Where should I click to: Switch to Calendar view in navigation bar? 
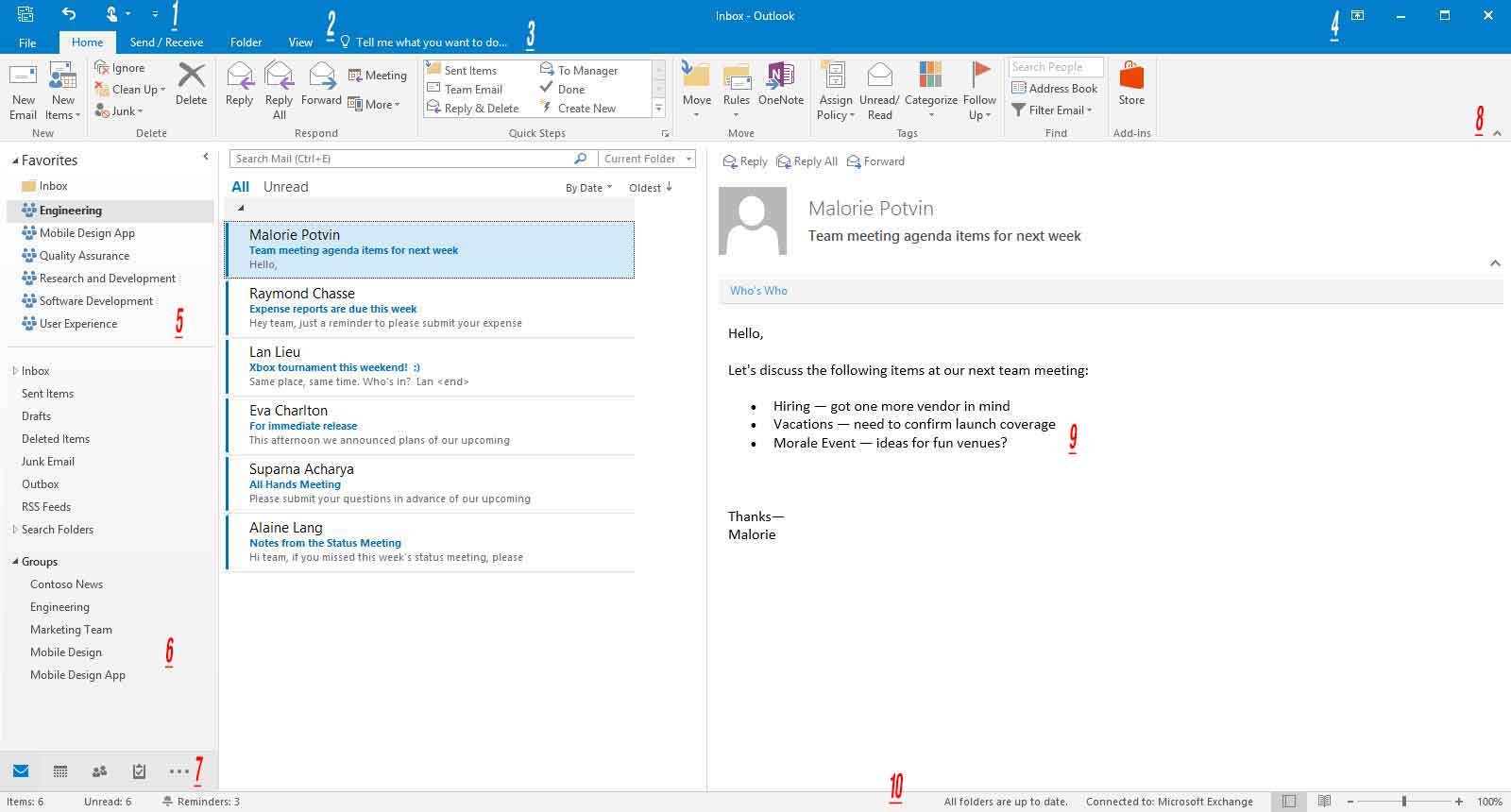(60, 771)
